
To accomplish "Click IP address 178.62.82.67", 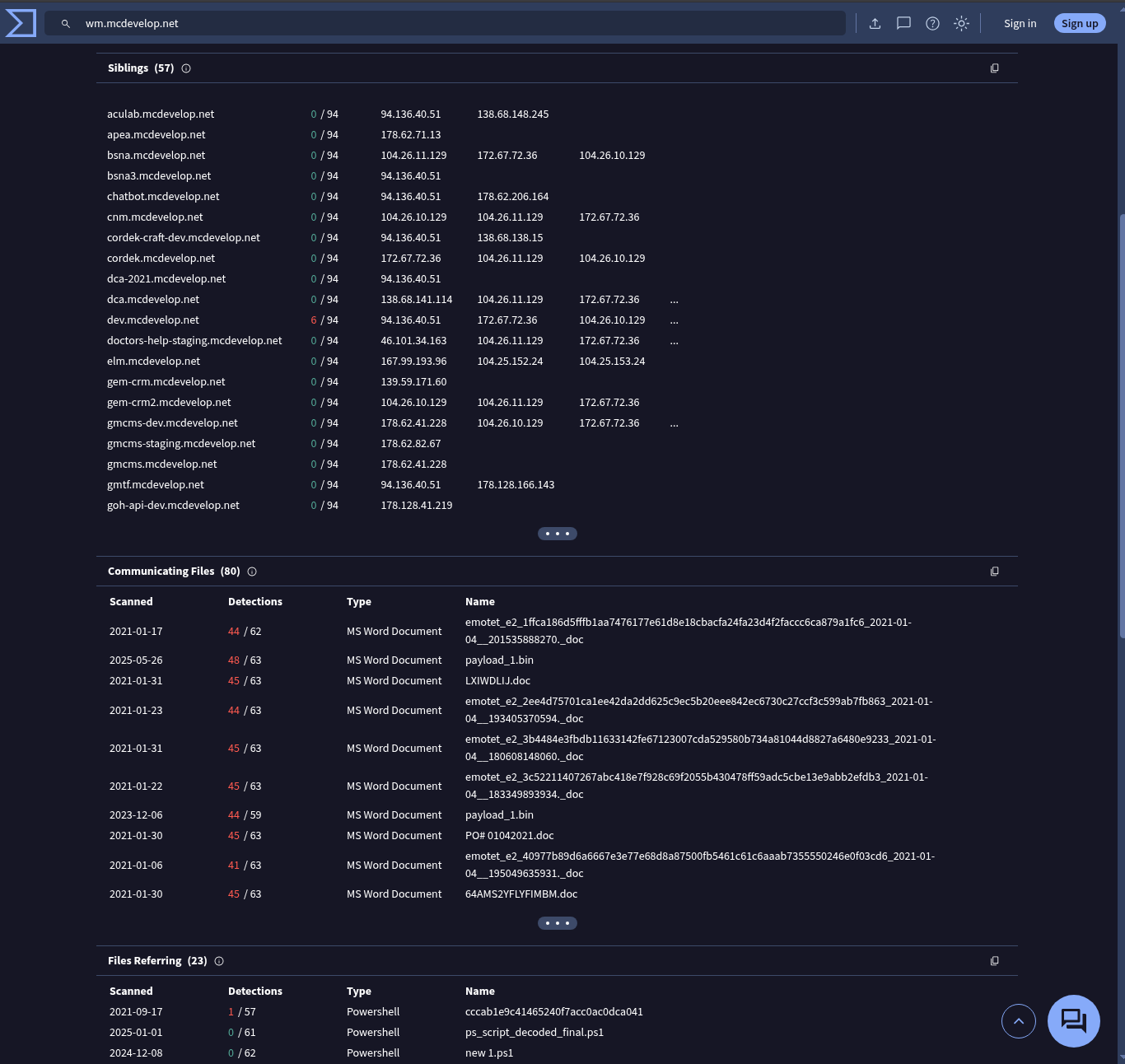I will pyautogui.click(x=411, y=444).
